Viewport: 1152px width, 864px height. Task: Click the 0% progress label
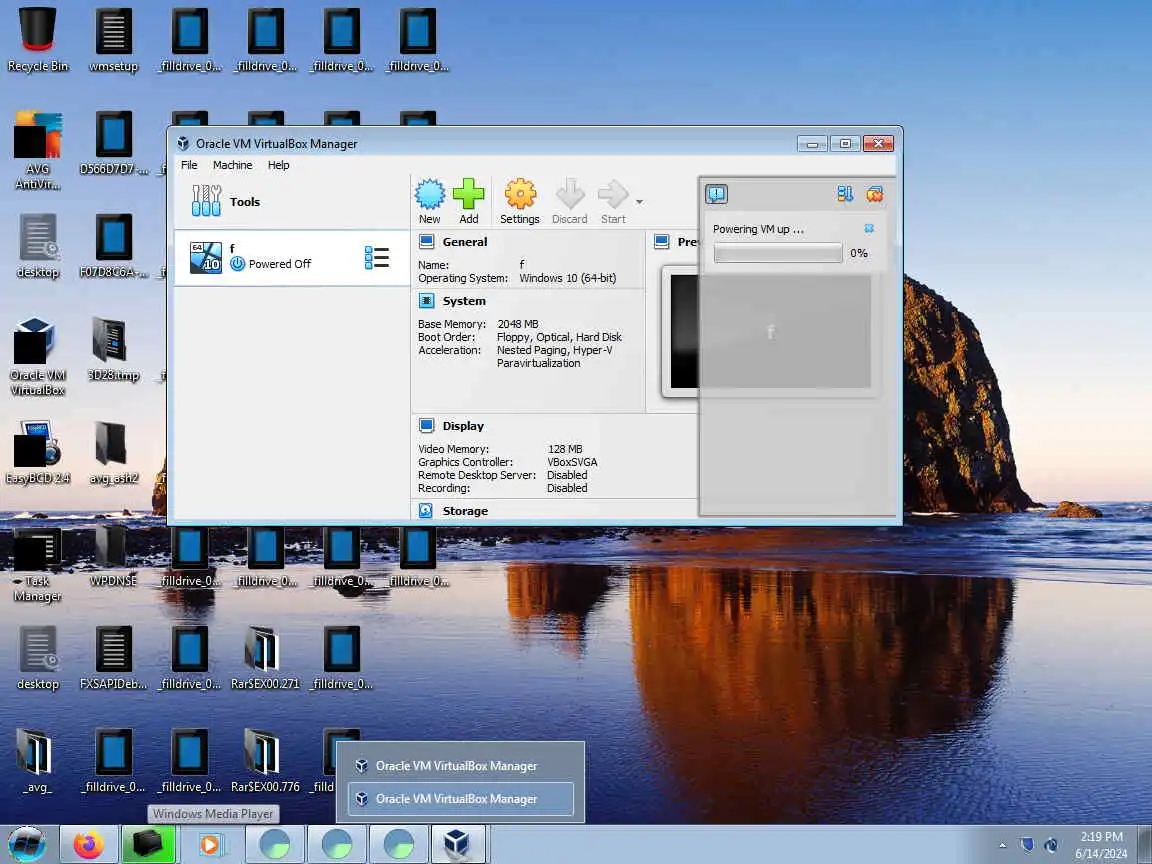[x=859, y=253]
